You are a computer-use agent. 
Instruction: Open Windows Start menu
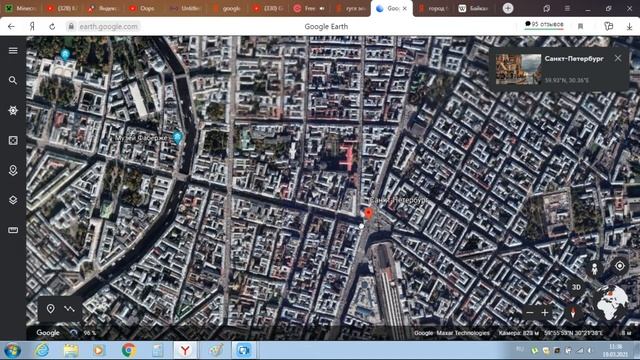[x=12, y=350]
